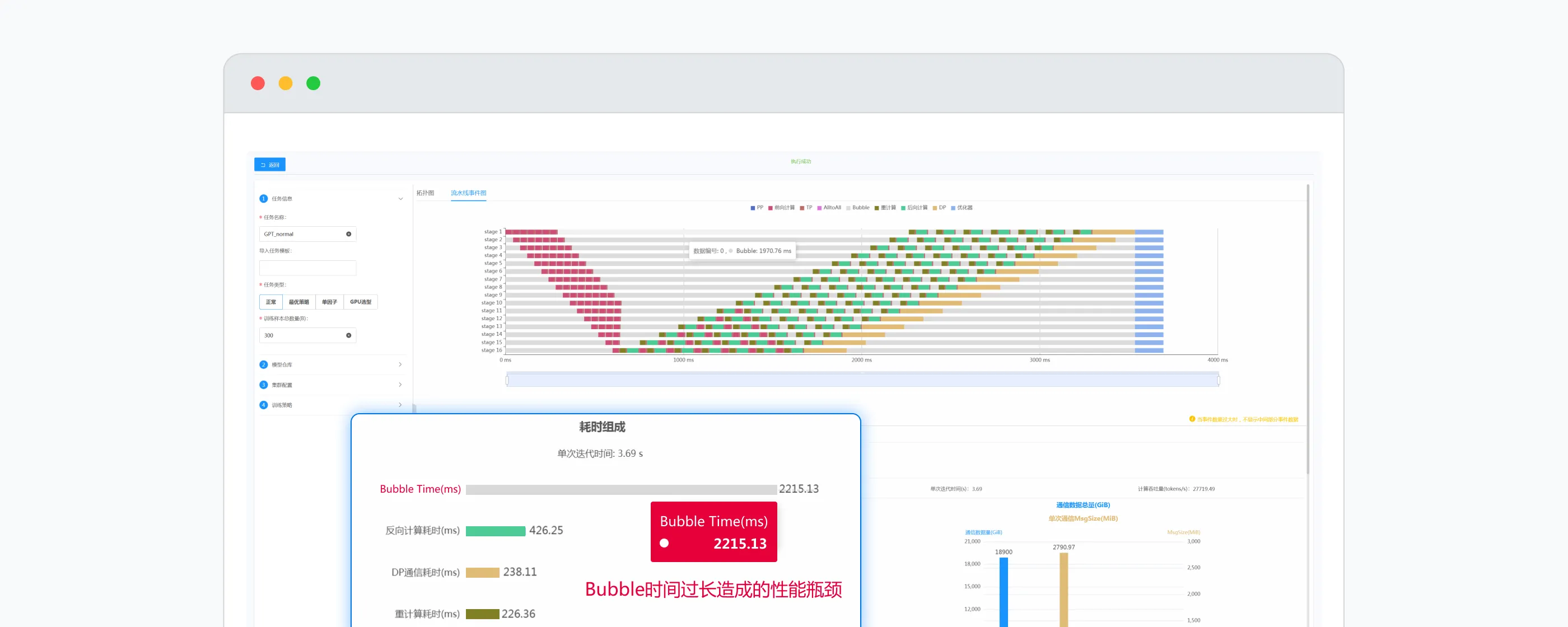This screenshot has width=1568, height=627.
Task: Click the GPT_normal task name input
Action: pyautogui.click(x=307, y=234)
